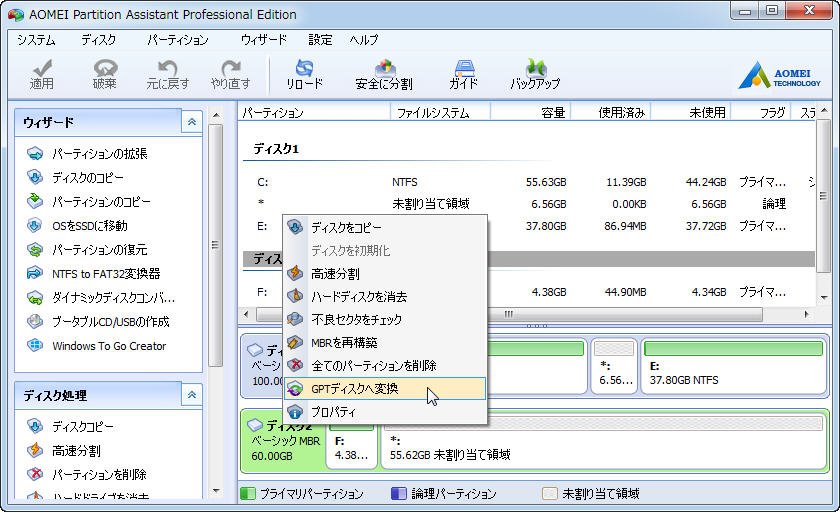
Task: Sort by the 使用済み column header
Action: [611, 112]
